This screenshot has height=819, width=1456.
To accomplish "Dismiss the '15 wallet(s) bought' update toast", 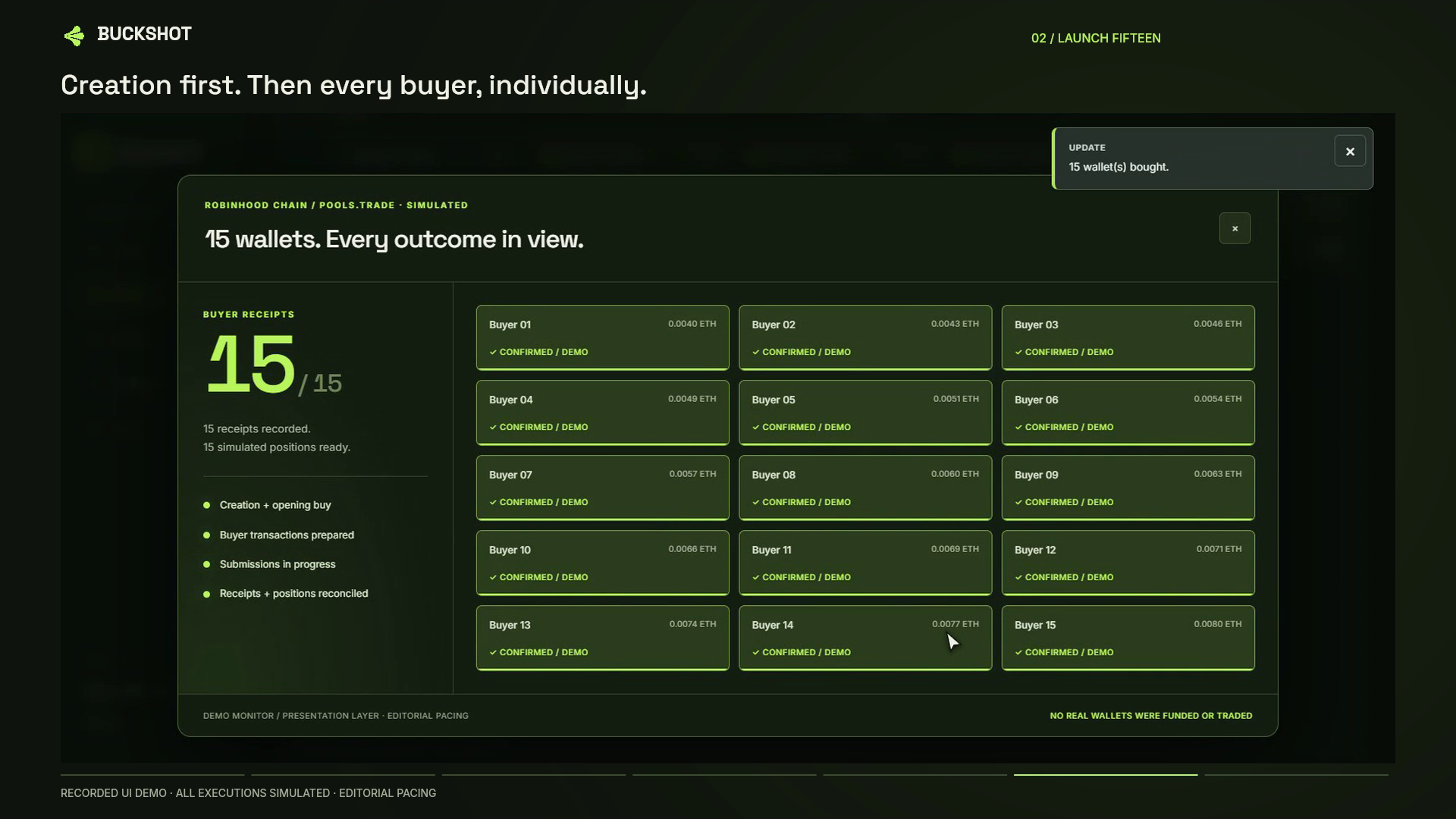I will [1350, 151].
